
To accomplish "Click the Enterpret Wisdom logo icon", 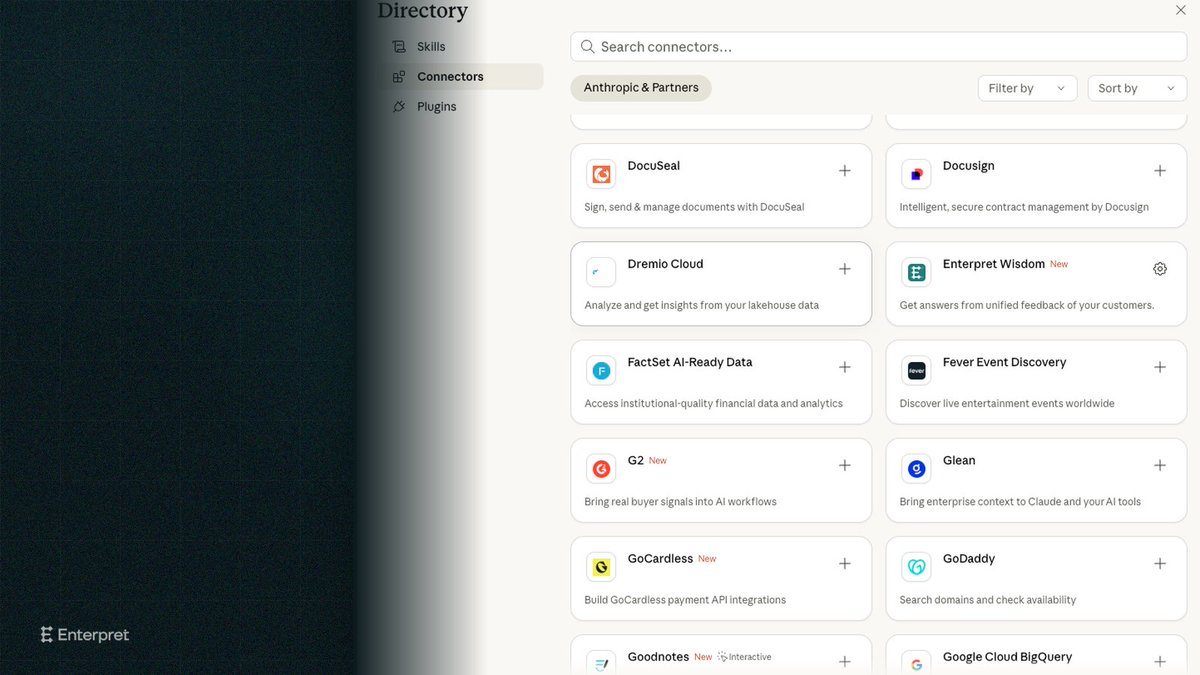I will (916, 272).
